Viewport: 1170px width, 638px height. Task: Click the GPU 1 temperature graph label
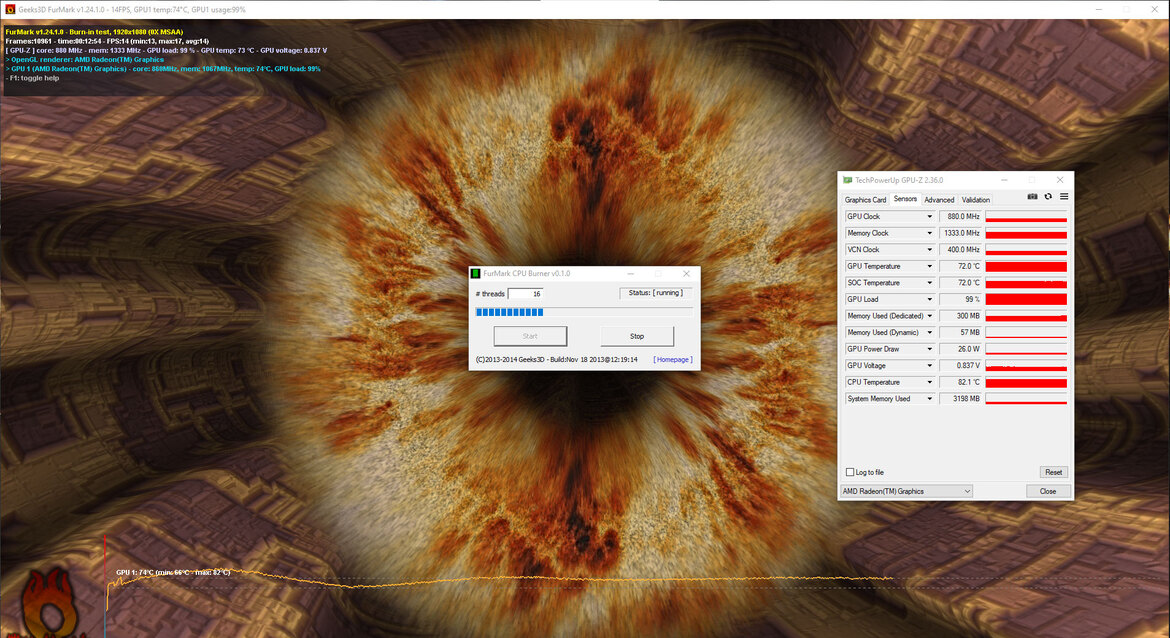point(173,572)
